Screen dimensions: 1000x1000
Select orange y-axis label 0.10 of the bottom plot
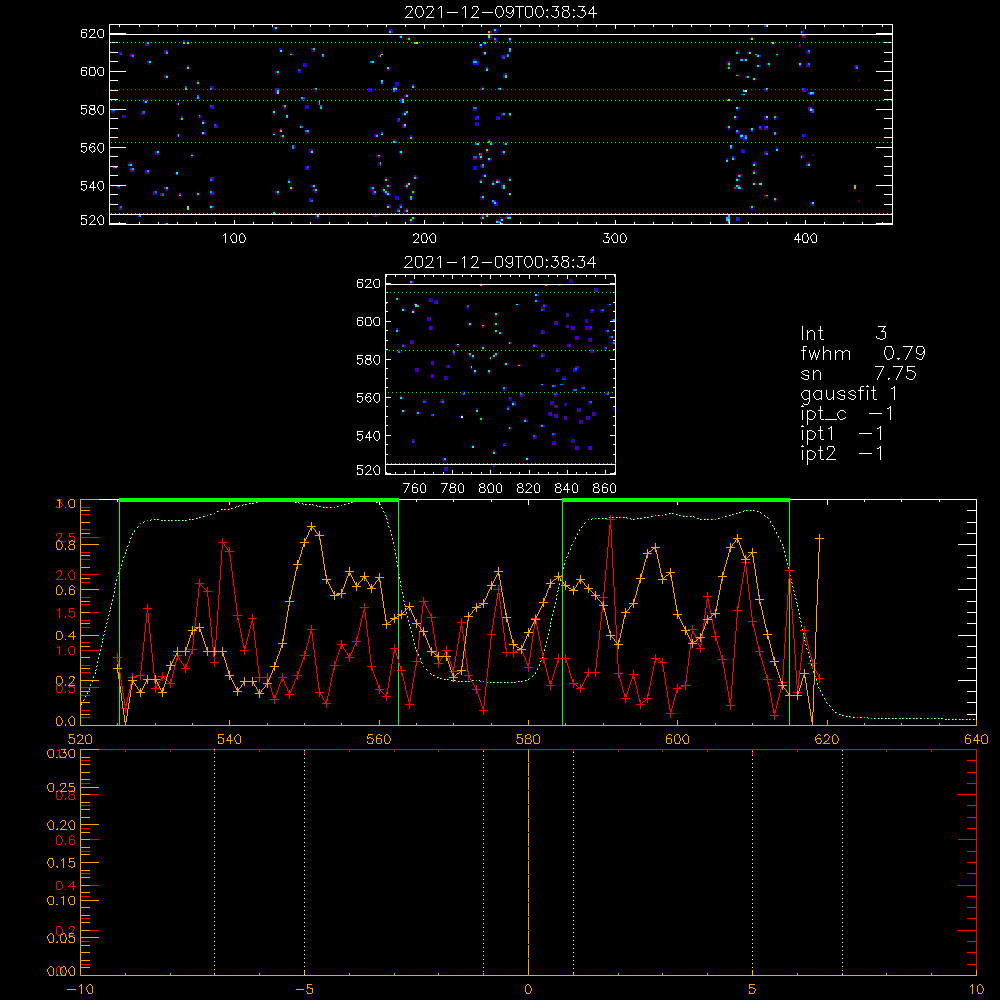[62, 901]
